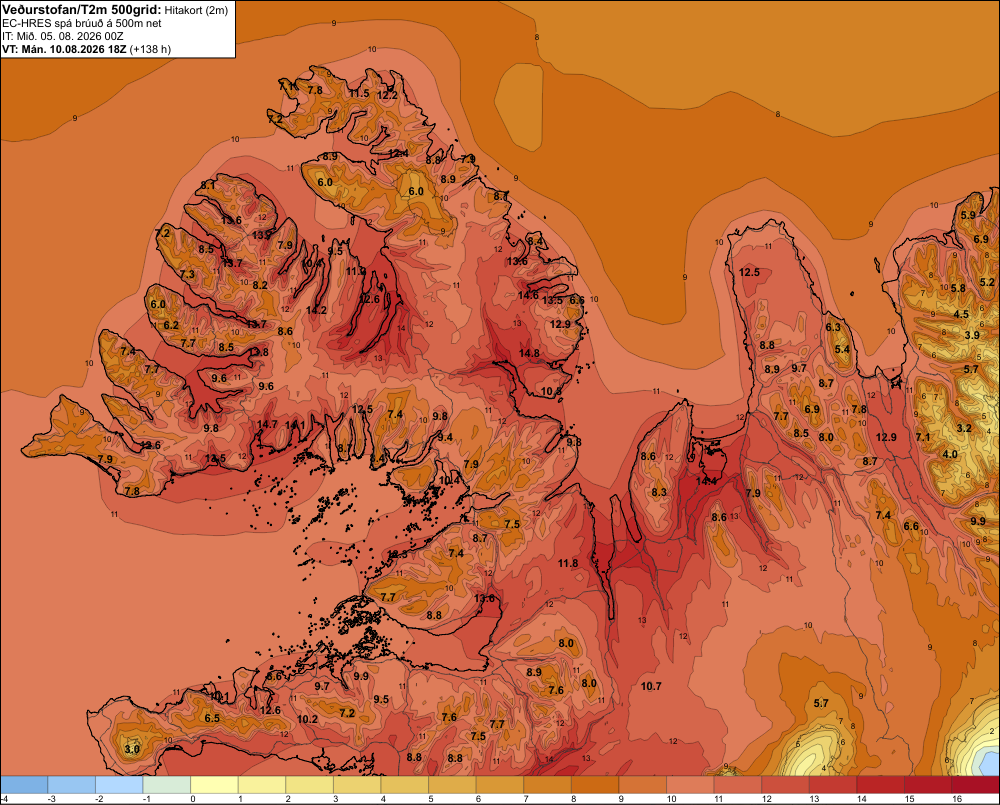Click the '6.5' temperature value on the map
The height and width of the screenshot is (805, 1000).
pos(212,718)
